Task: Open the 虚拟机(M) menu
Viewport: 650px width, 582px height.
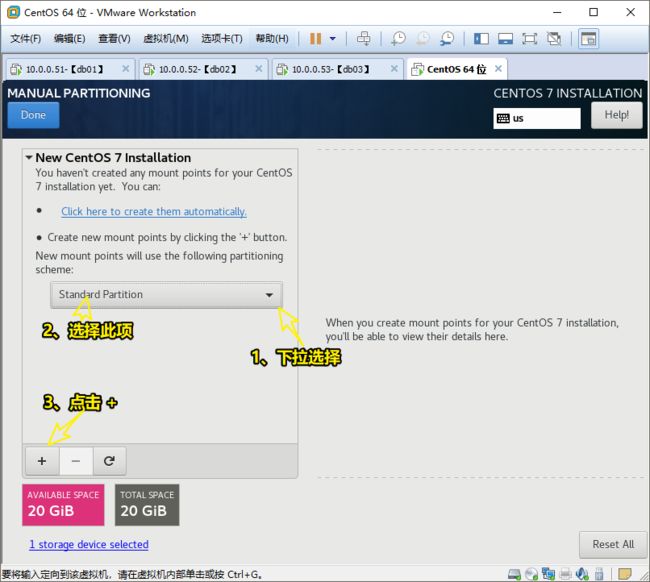Action: 165,39
